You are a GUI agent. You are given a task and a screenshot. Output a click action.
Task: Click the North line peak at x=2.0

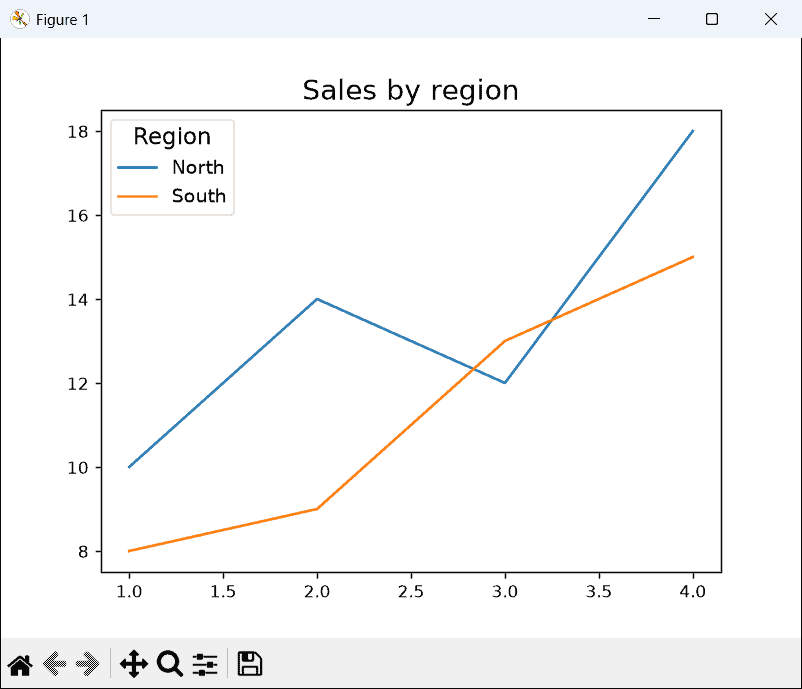click(317, 299)
